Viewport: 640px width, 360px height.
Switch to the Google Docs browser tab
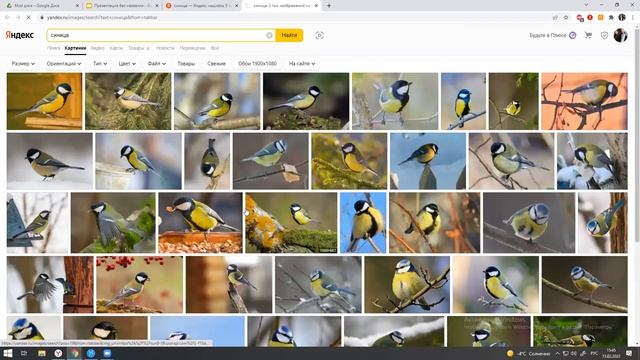tap(43, 6)
